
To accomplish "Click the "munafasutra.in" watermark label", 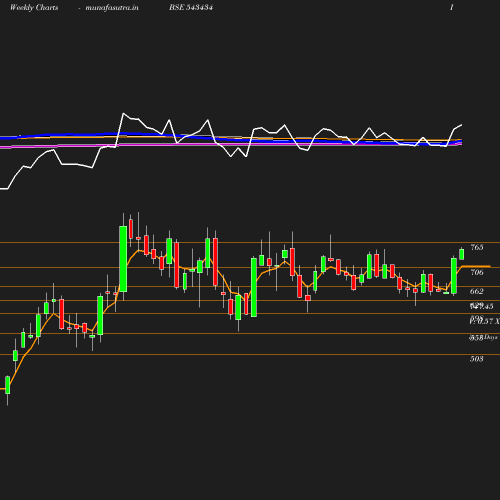I will point(112,7).
